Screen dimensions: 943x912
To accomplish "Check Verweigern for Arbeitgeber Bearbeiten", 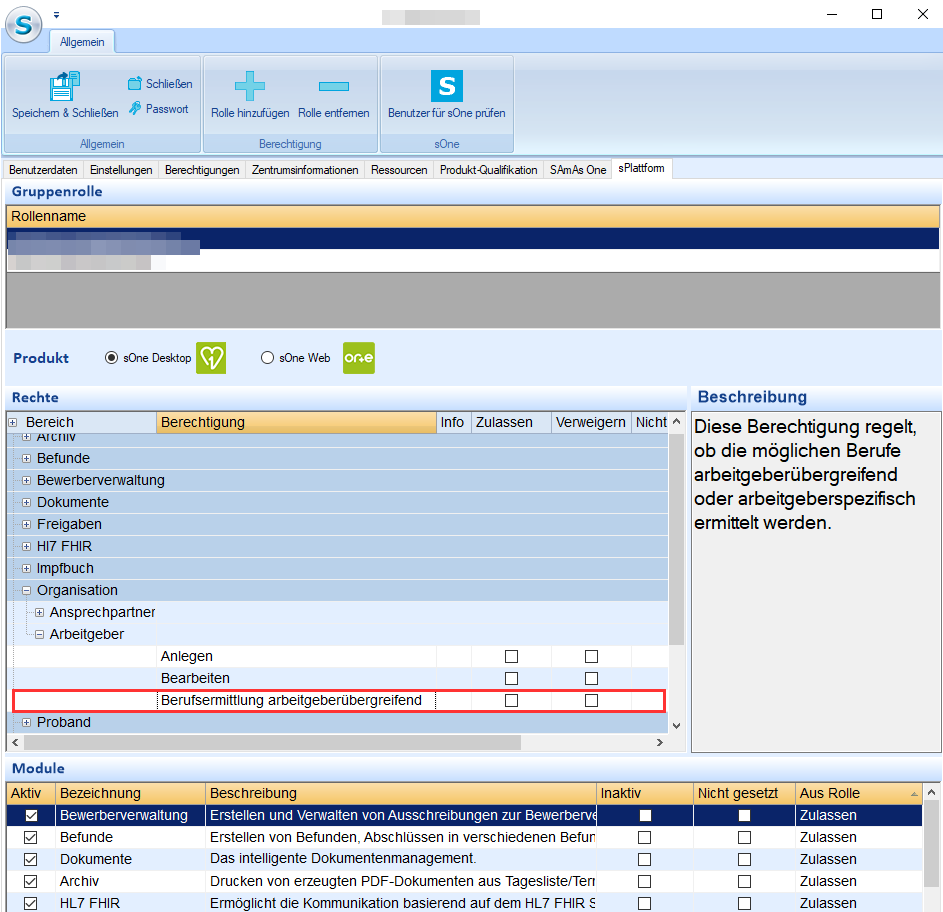I will (x=591, y=679).
